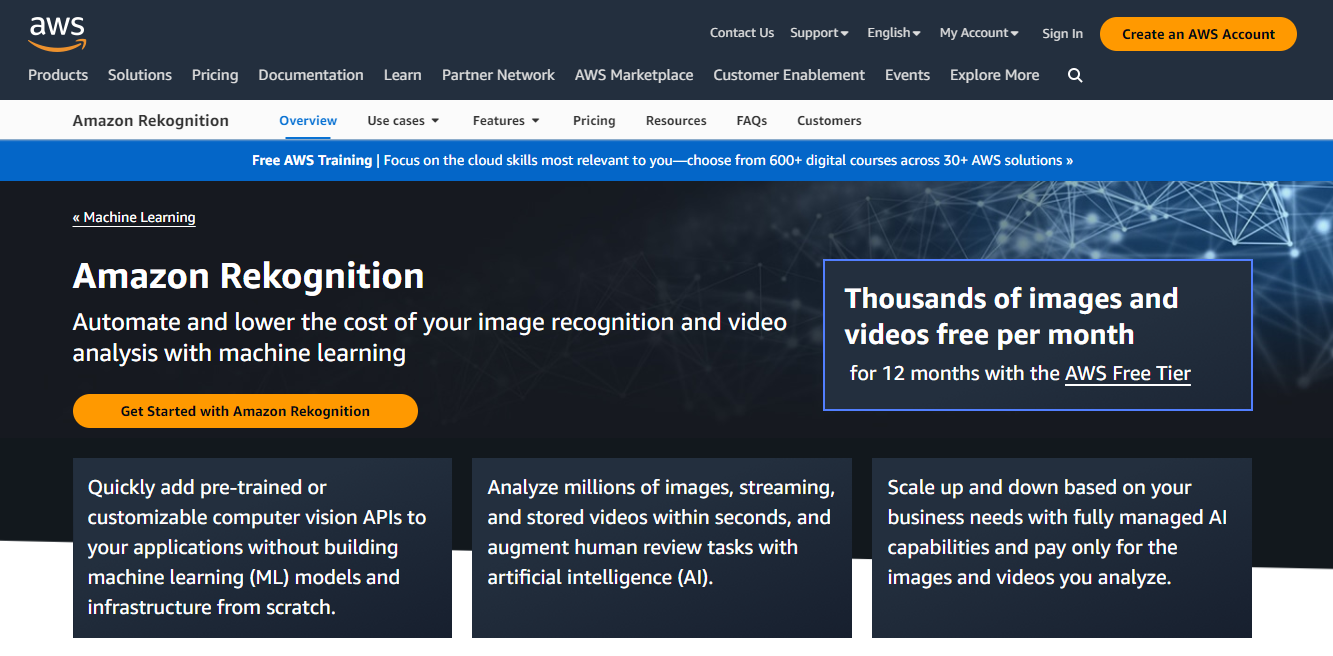Open the English language dropdown
This screenshot has width=1333, height=656.
point(894,33)
